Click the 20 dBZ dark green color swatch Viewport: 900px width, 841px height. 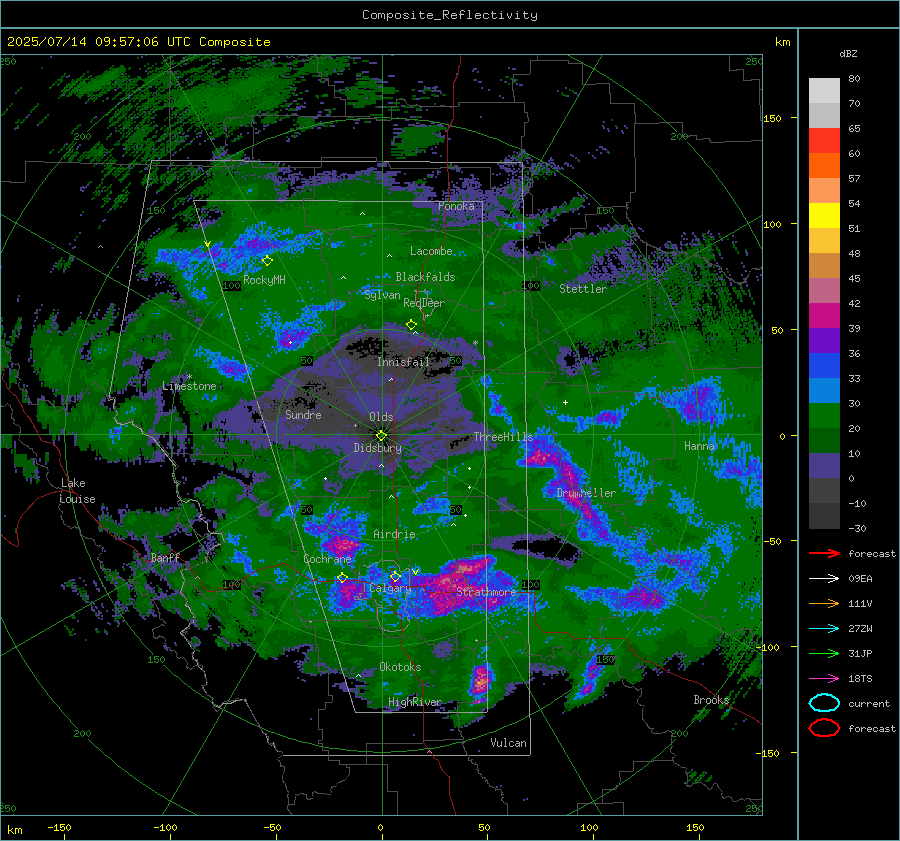click(824, 440)
